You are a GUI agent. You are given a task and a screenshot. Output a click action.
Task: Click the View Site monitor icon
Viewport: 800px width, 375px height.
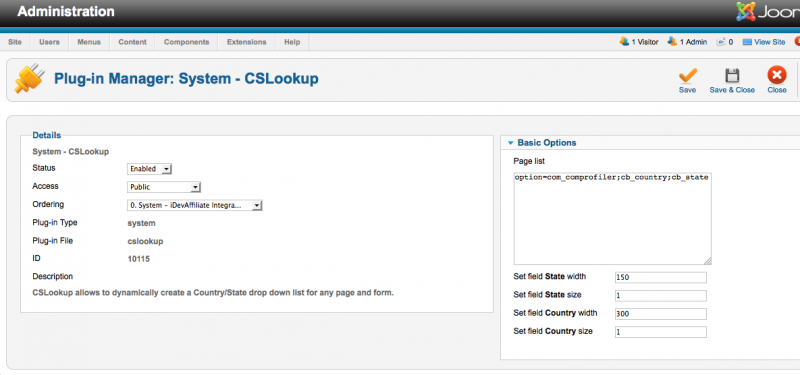point(747,42)
